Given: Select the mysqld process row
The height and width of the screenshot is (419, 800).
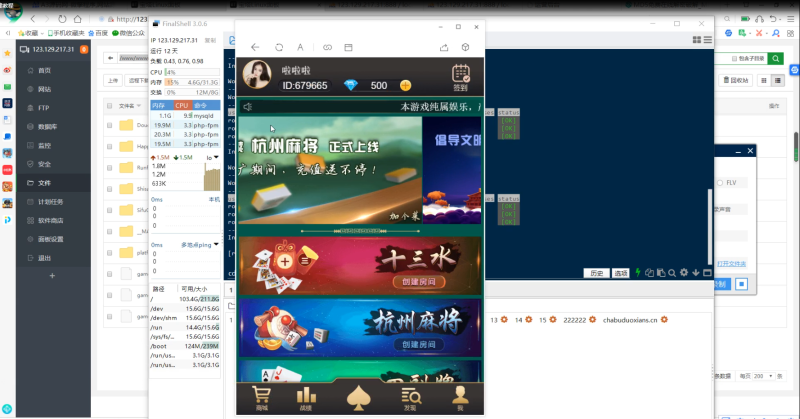Looking at the screenshot, I should pyautogui.click(x=185, y=116).
